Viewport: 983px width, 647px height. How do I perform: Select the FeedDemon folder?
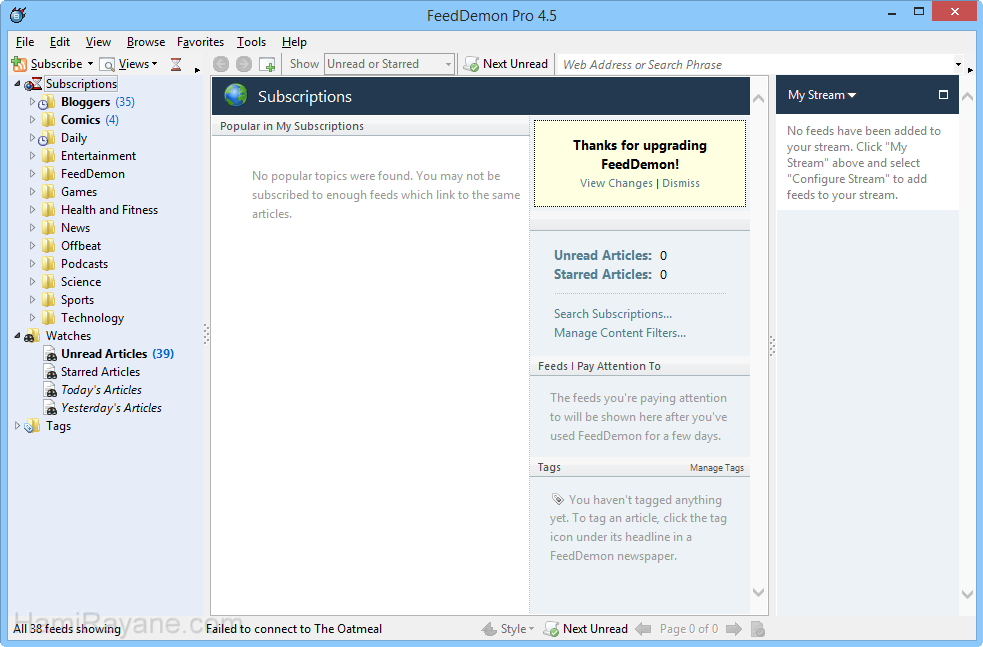pyautogui.click(x=92, y=174)
